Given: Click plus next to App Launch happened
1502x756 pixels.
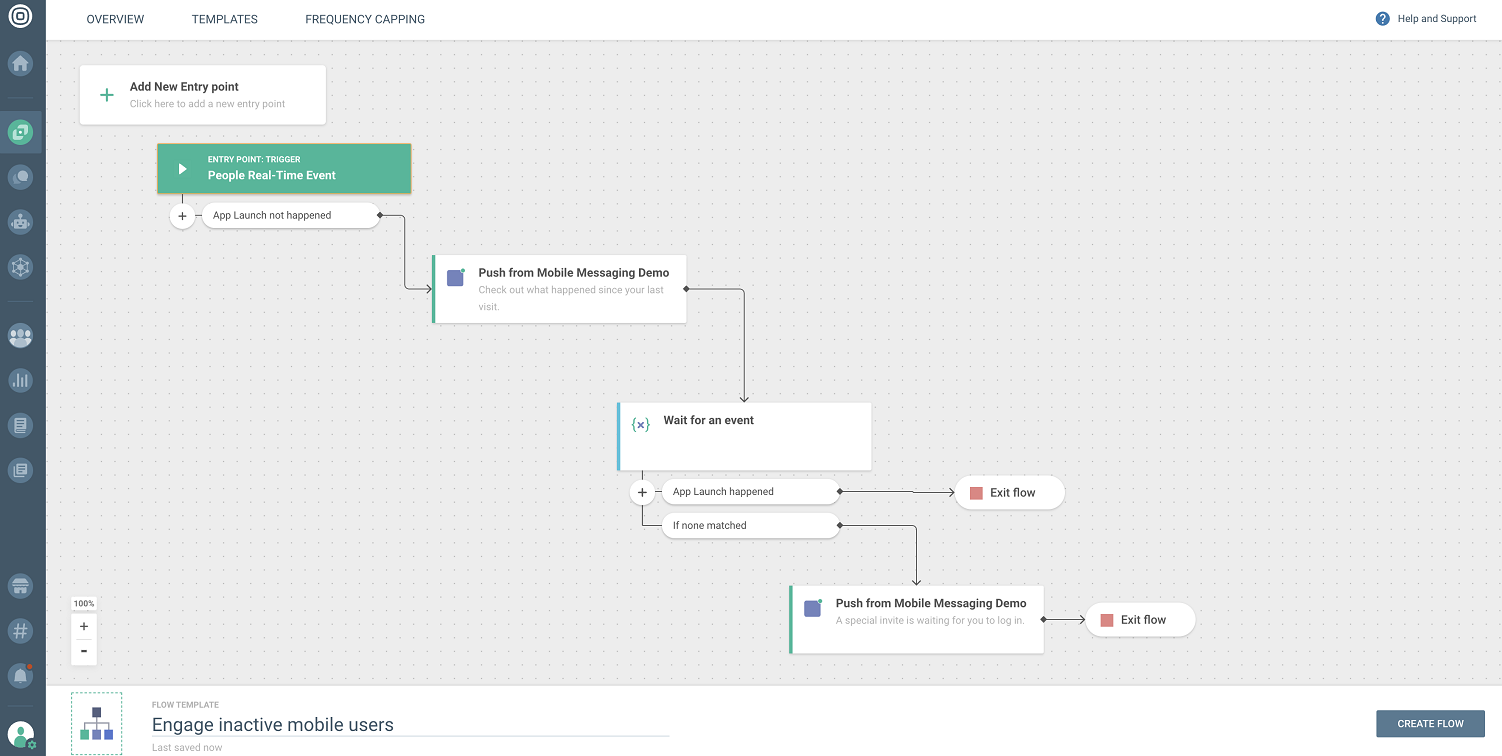Looking at the screenshot, I should (642, 492).
